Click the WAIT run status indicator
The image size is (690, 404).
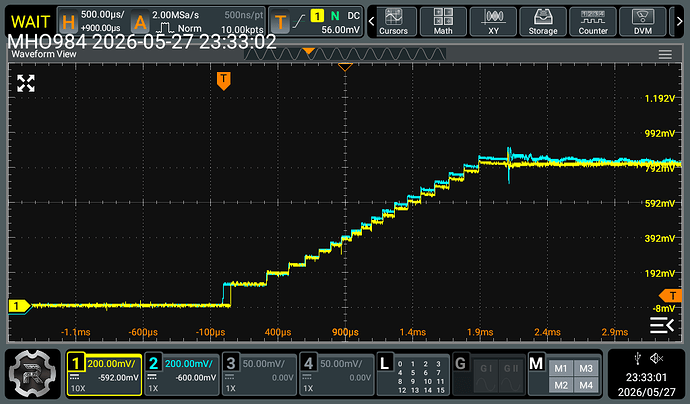(x=30, y=22)
